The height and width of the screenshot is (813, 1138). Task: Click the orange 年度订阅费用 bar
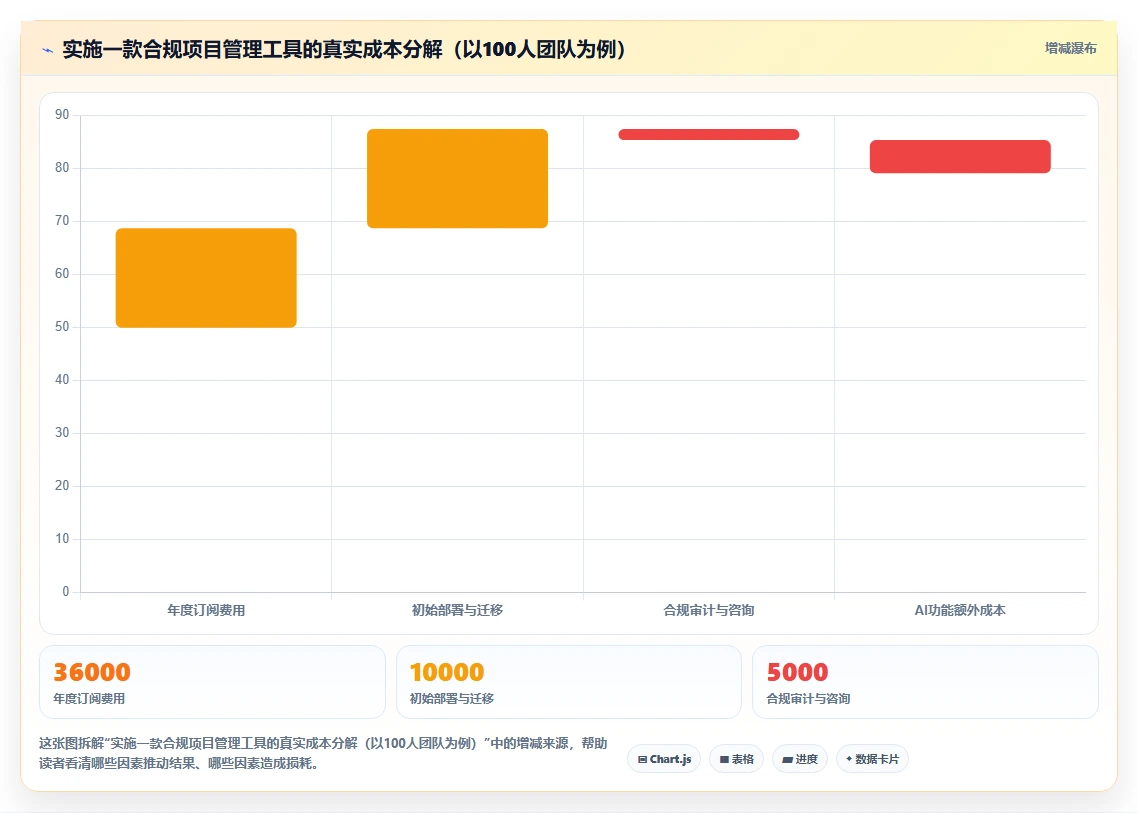206,278
